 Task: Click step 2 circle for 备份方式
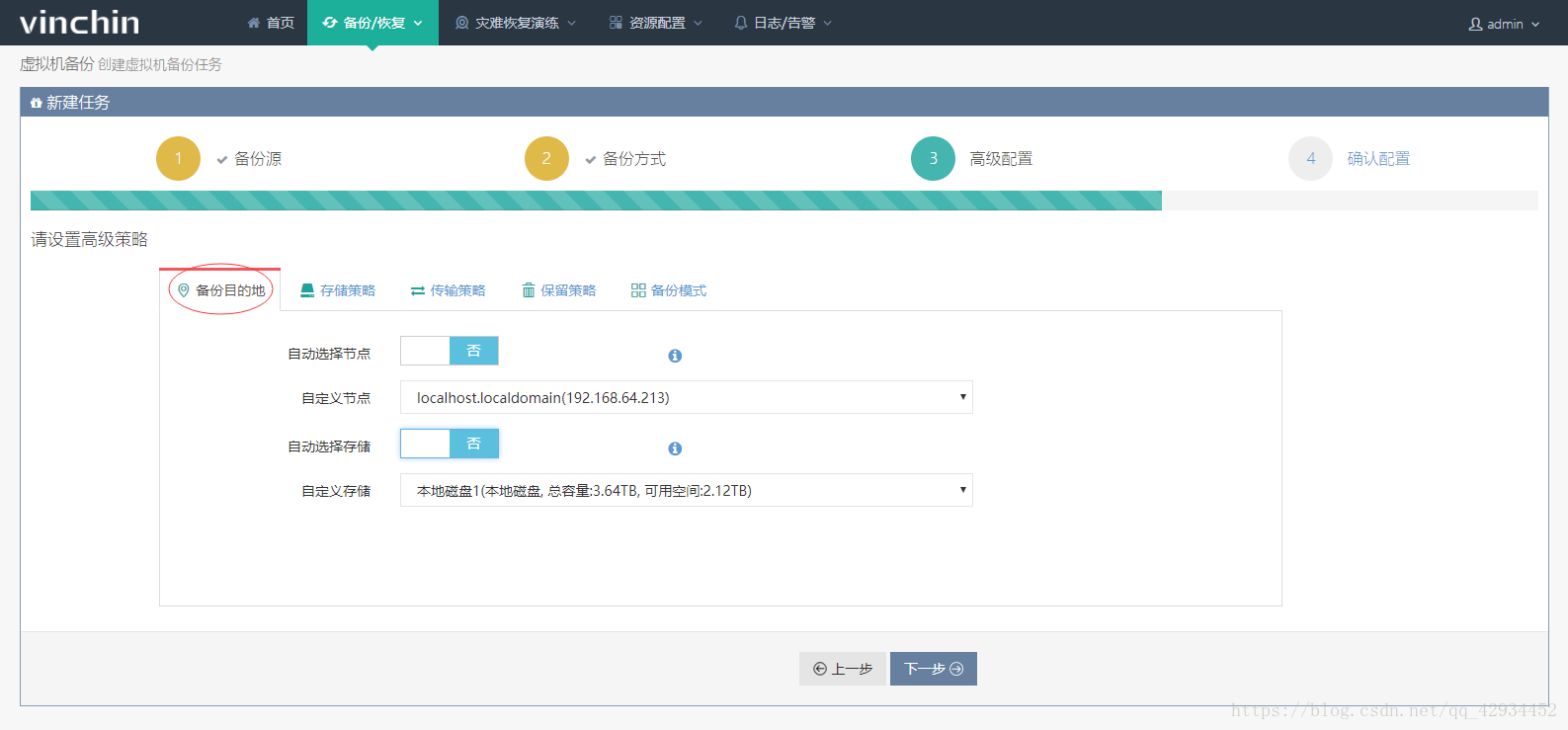pos(546,158)
